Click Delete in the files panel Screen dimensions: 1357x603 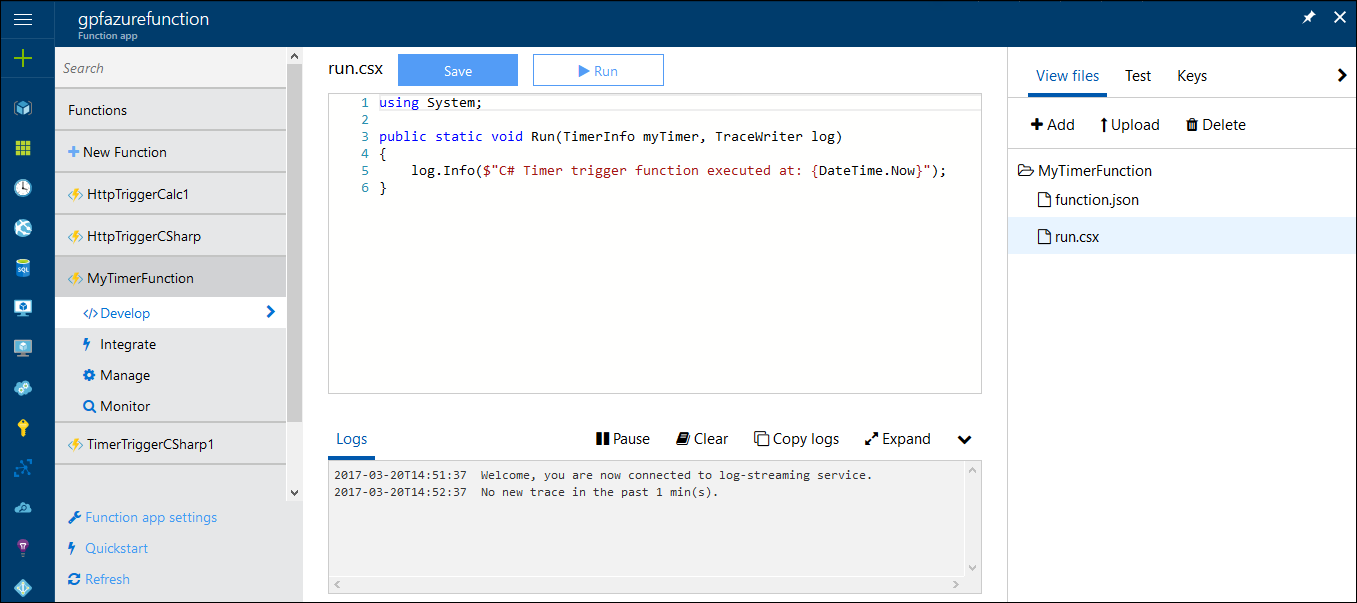(x=1215, y=125)
